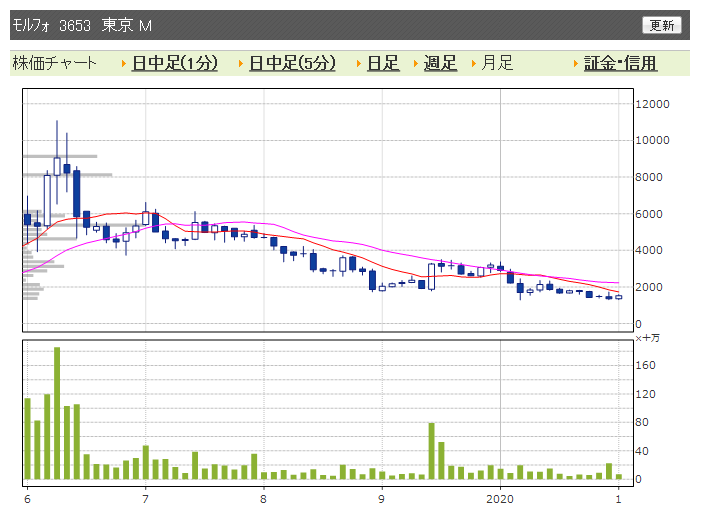Viewport: 702px width, 522px height.
Task: Click the 80 volume axis label
Action: click(x=642, y=422)
